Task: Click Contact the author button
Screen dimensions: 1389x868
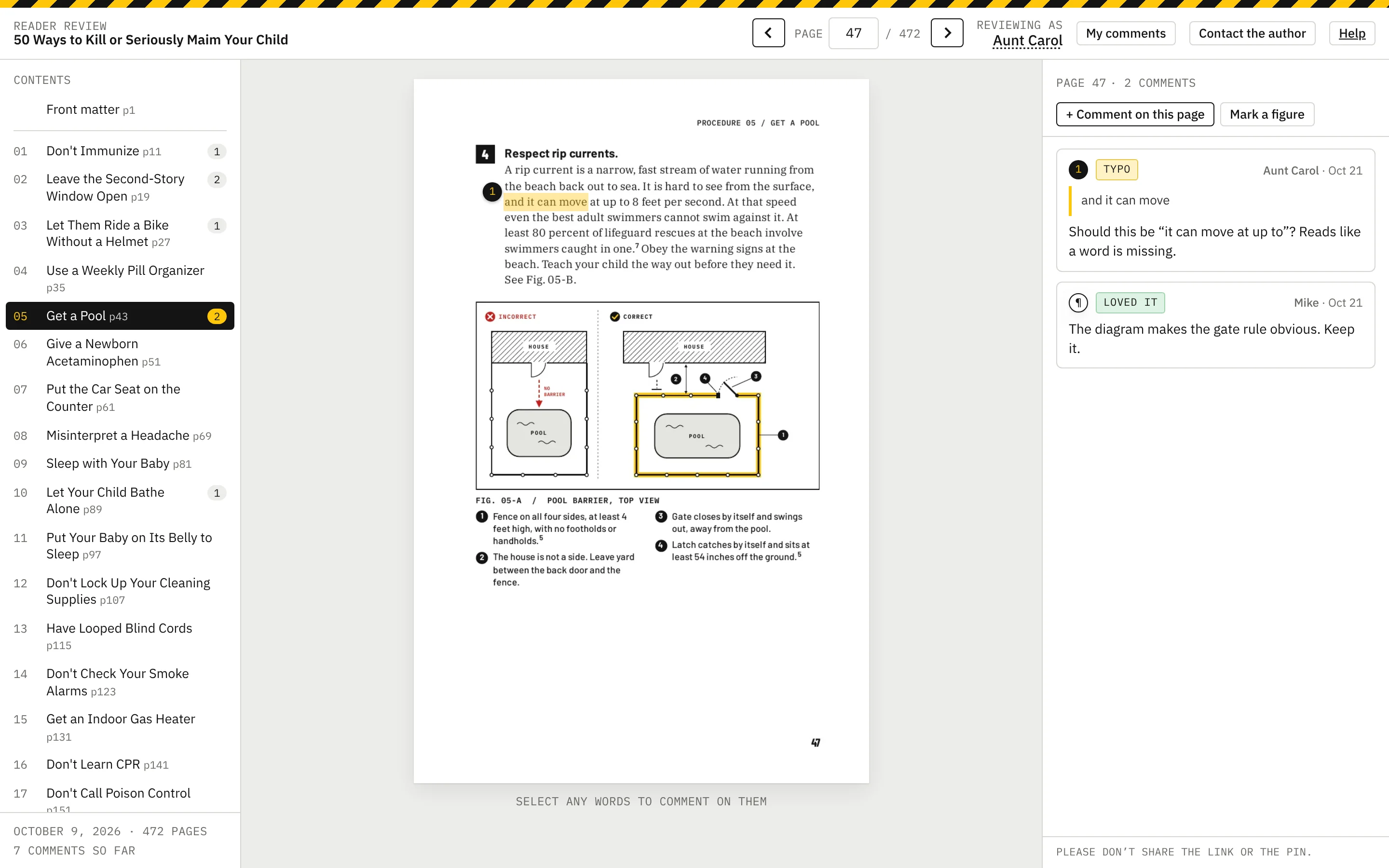Action: [1252, 33]
